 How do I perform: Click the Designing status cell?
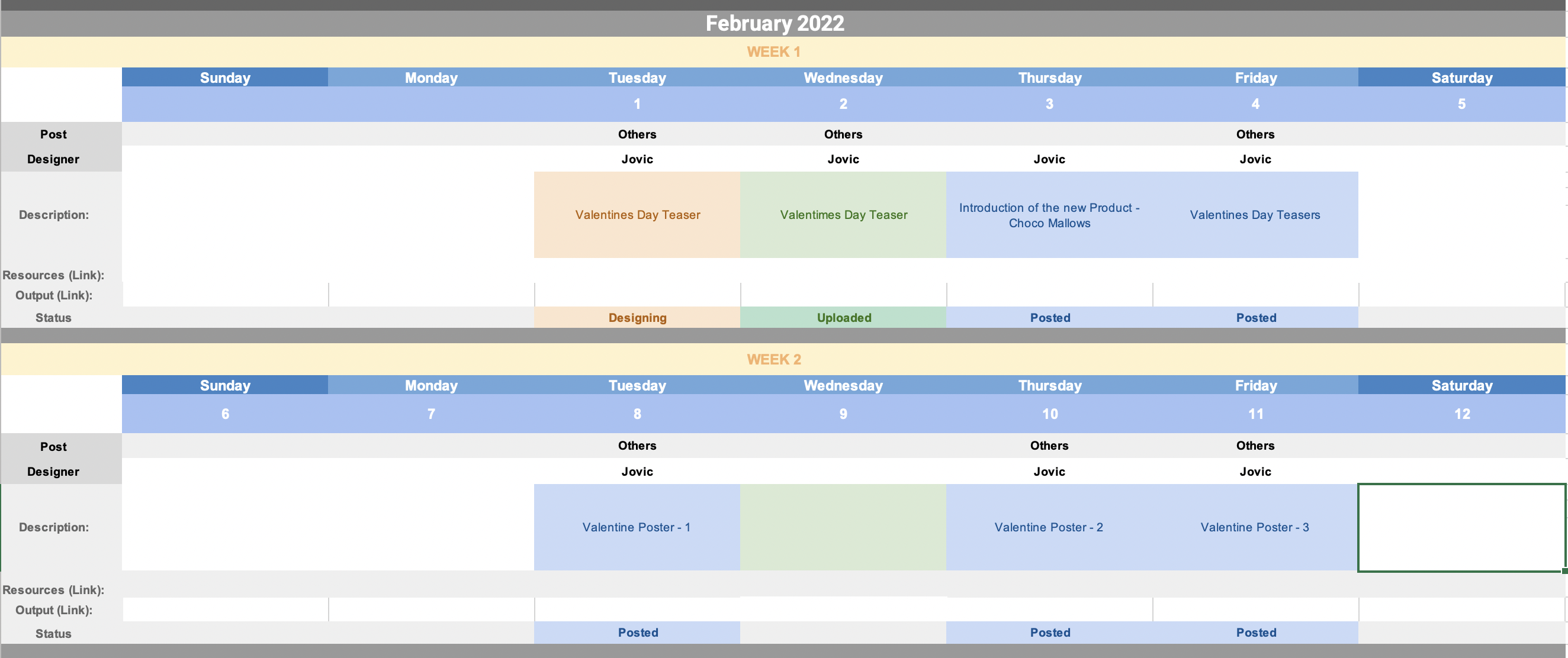(x=637, y=317)
